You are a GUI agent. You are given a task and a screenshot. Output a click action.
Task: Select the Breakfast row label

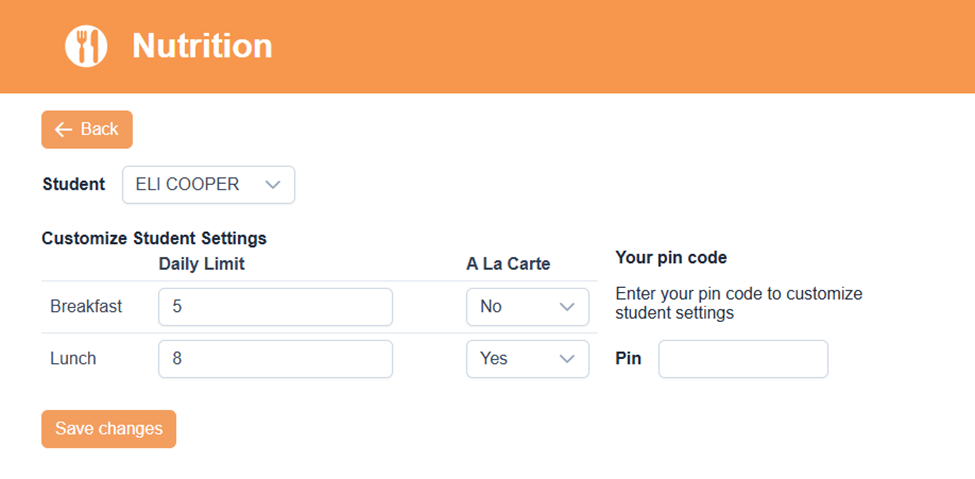(x=86, y=307)
